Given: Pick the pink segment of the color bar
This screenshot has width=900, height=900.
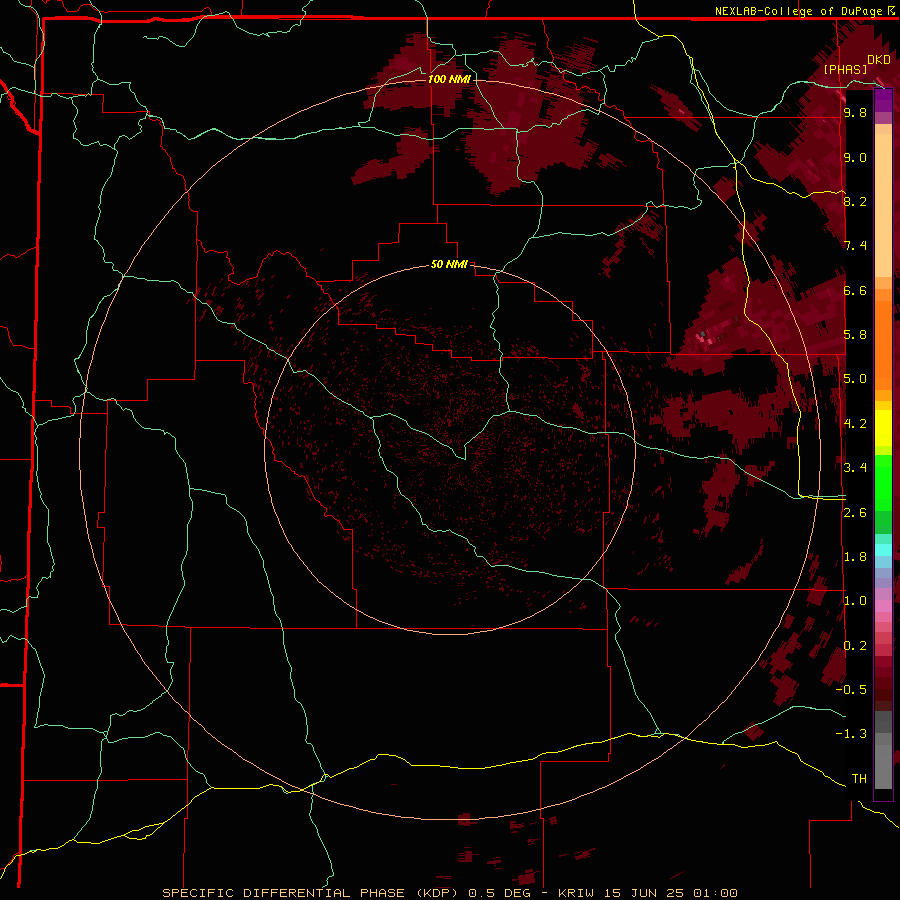Looking at the screenshot, I should 883,606.
